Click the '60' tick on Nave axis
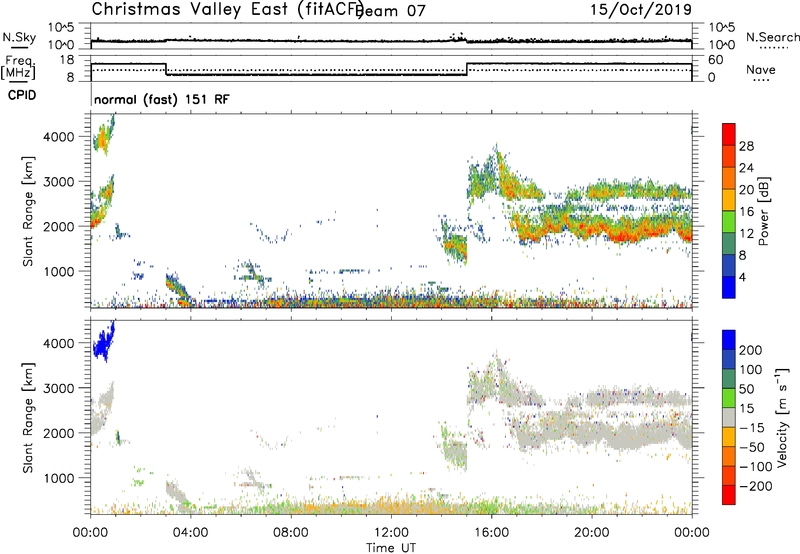The width and height of the screenshot is (800, 554). click(x=716, y=60)
